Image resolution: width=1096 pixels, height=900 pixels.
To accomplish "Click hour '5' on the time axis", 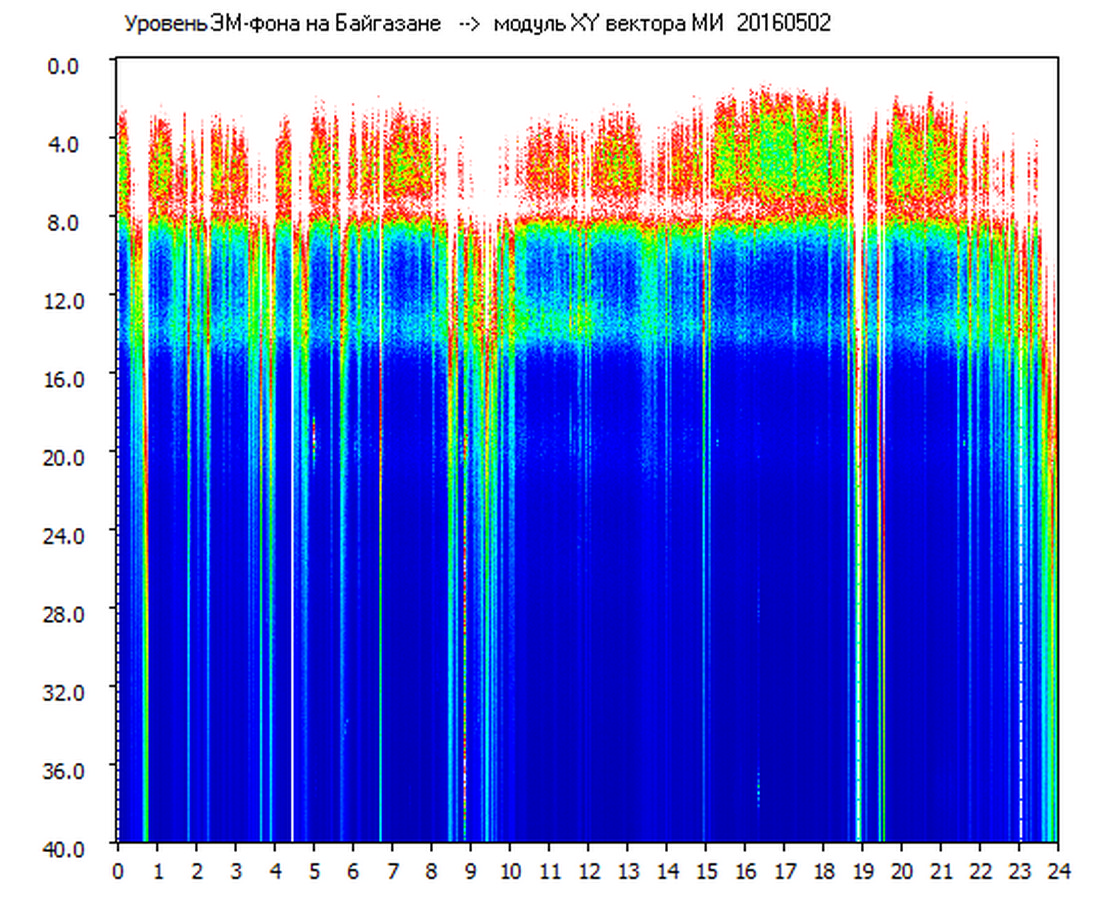I will pos(314,871).
